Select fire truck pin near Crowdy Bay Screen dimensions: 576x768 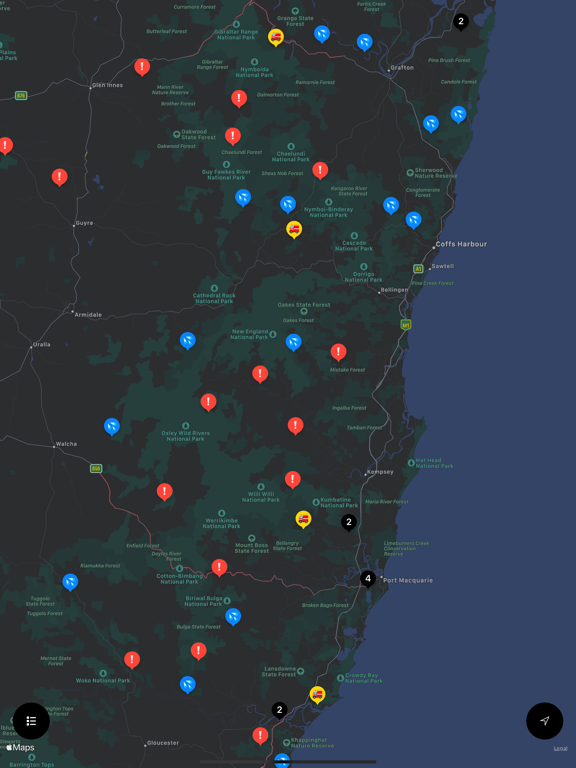pyautogui.click(x=317, y=695)
